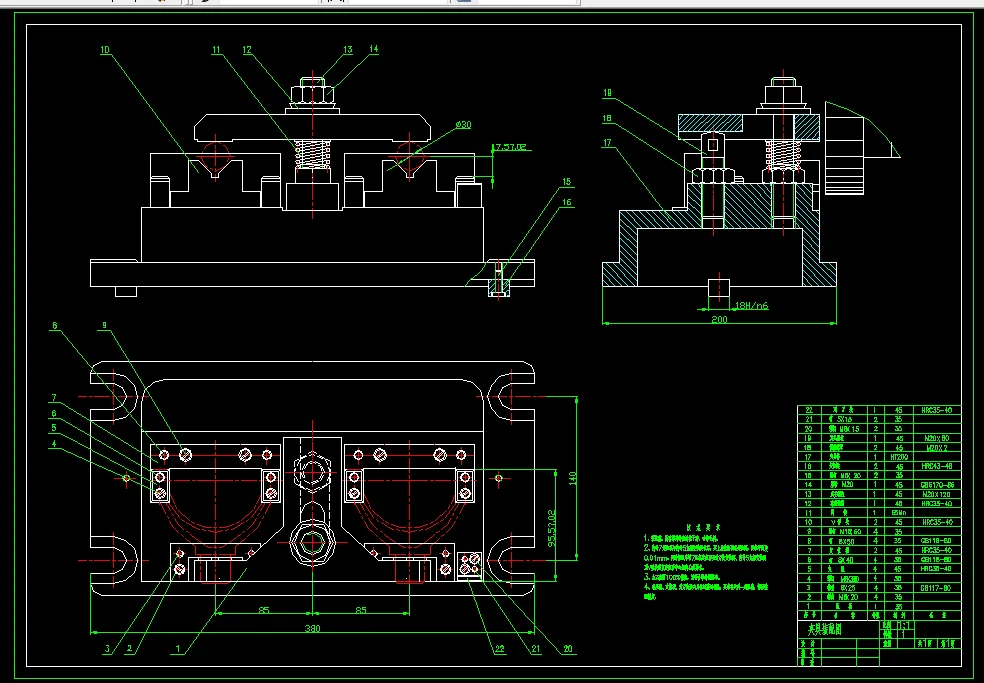Click the 140 vertical dimension

click(572, 478)
